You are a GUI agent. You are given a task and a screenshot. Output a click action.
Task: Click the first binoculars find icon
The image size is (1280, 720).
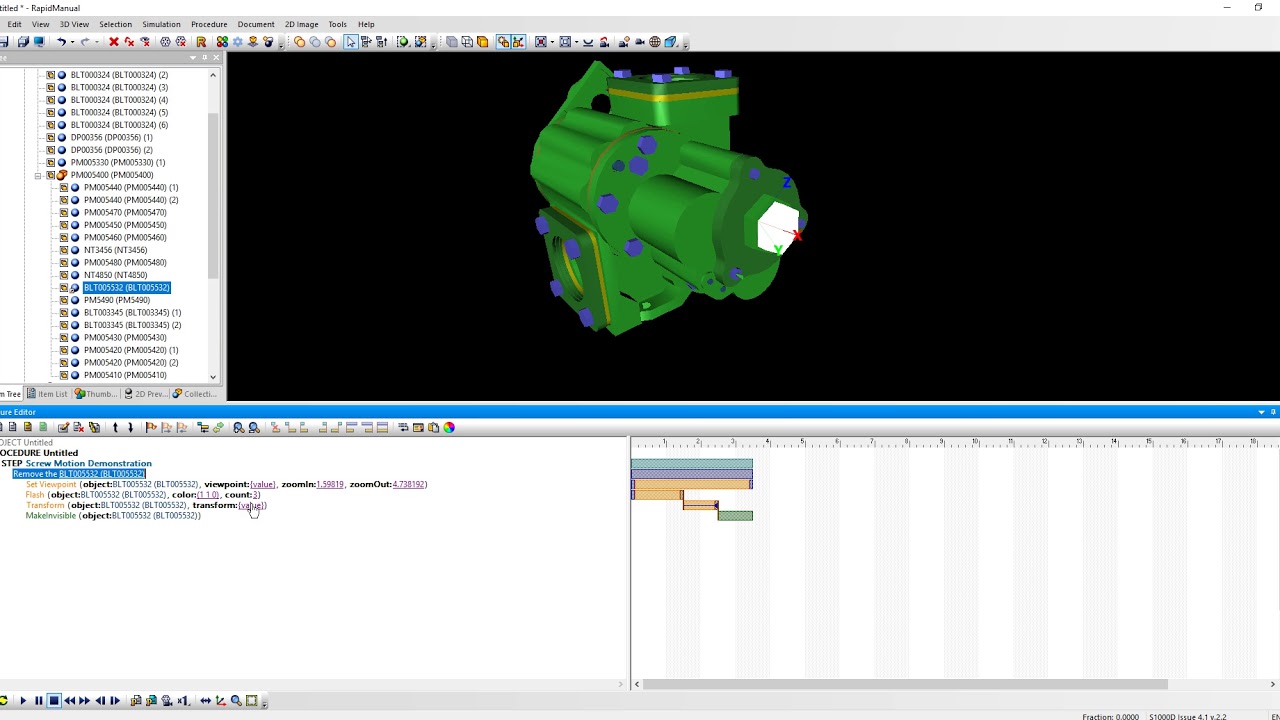point(238,427)
